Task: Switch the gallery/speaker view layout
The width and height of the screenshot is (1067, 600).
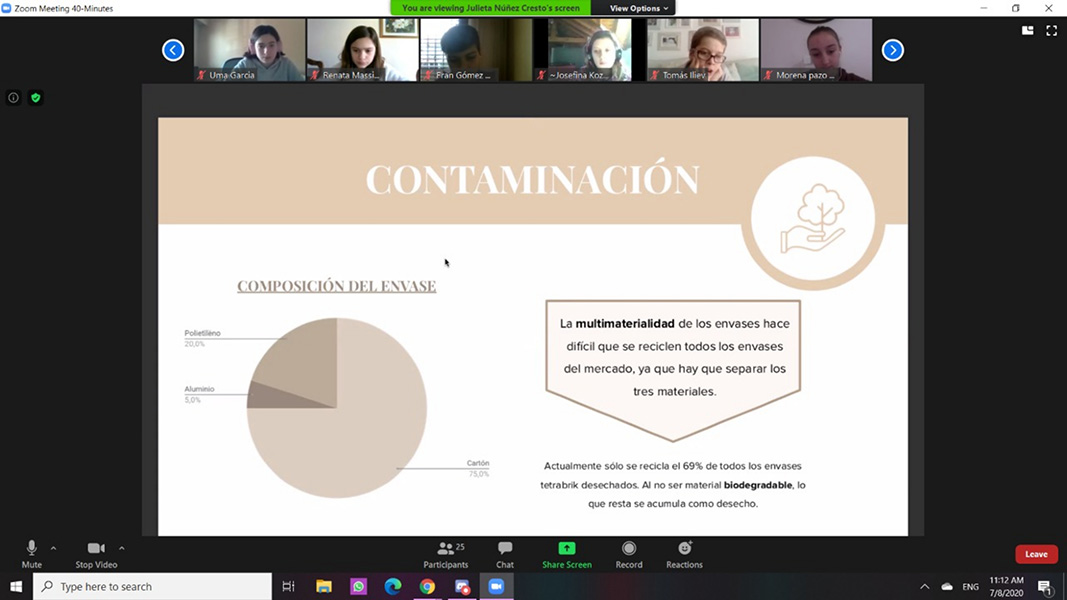Action: 1027,31
